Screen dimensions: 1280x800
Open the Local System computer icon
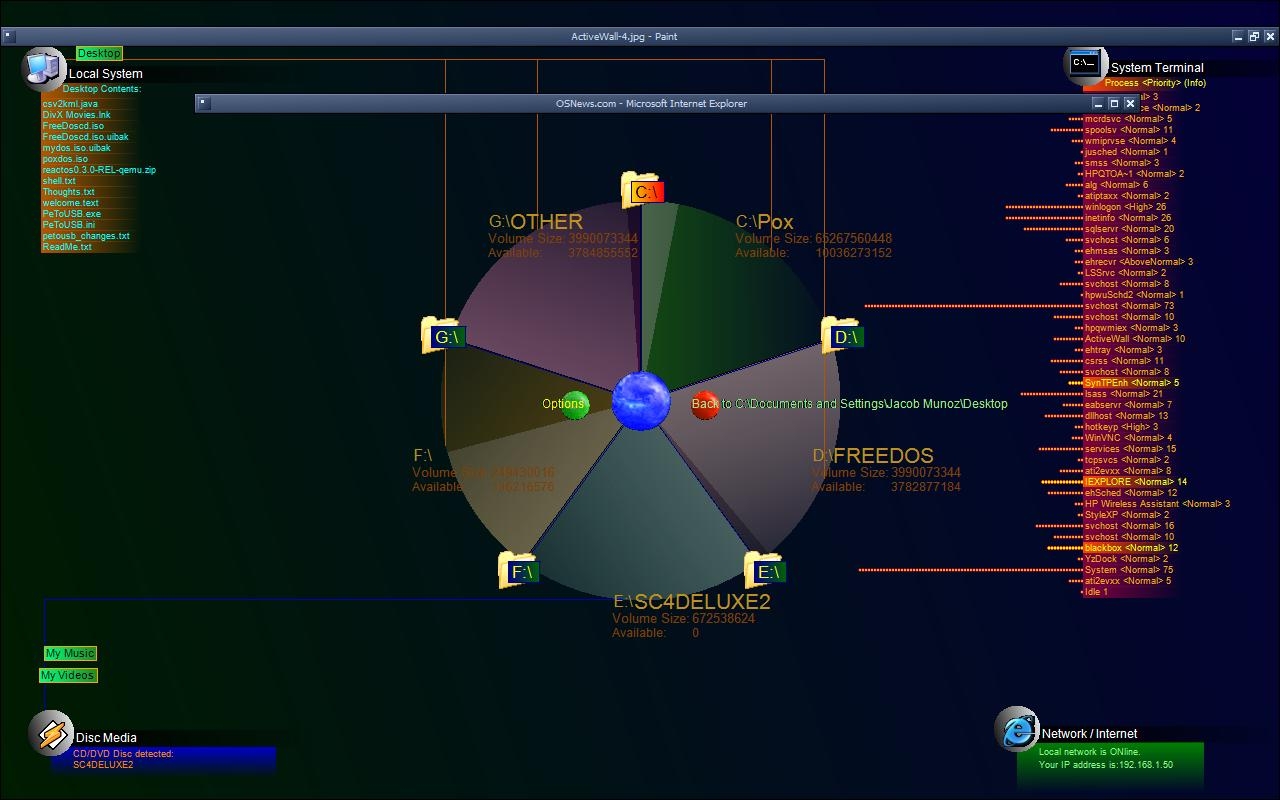pos(44,69)
